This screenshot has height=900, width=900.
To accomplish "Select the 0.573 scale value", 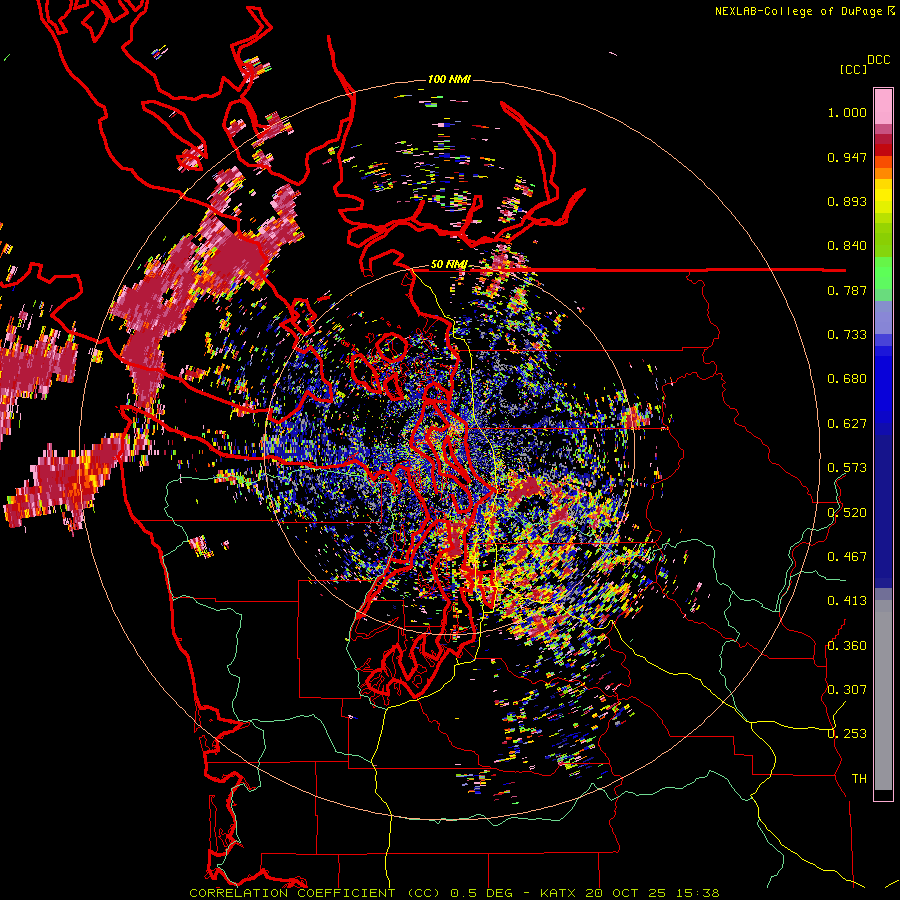I will (x=847, y=468).
